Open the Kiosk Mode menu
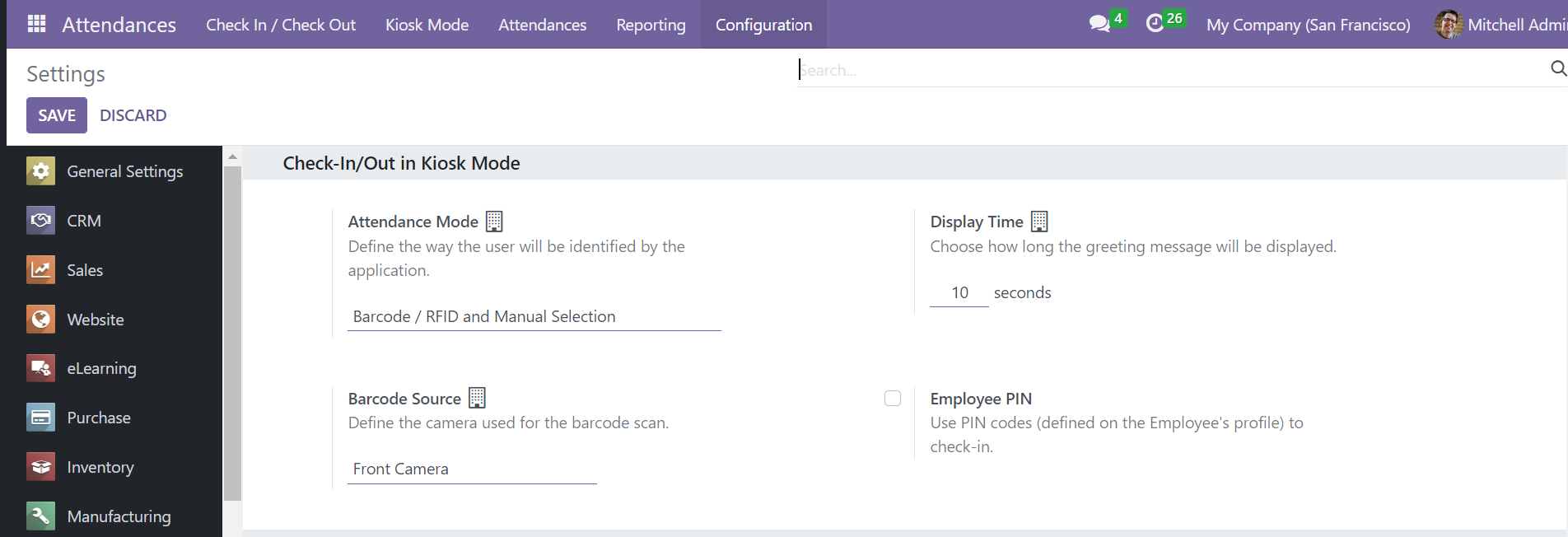 point(427,25)
